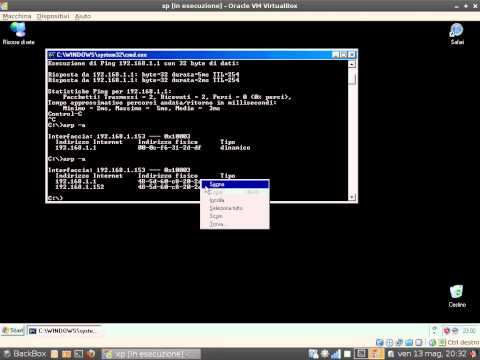Screen dimensions: 480x360
Task: Open the terminal launcher in BackBox panel
Action: pos(78,354)
